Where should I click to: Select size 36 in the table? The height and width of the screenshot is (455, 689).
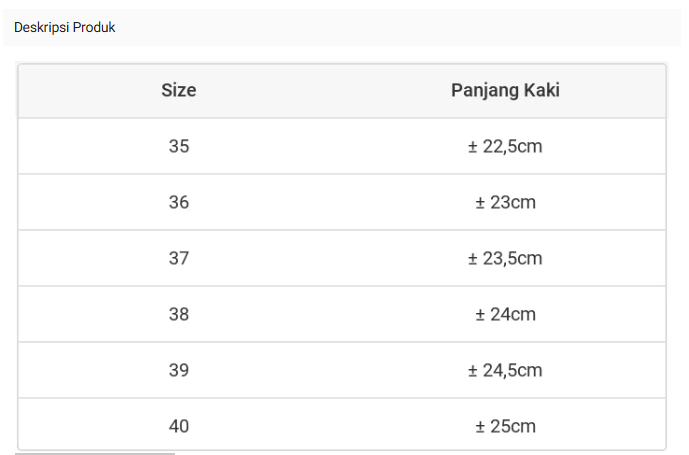pyautogui.click(x=179, y=203)
